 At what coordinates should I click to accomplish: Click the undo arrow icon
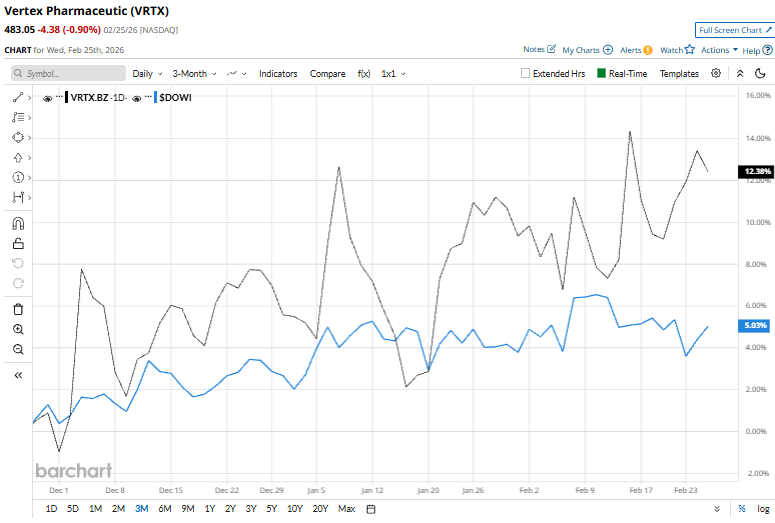click(x=18, y=263)
